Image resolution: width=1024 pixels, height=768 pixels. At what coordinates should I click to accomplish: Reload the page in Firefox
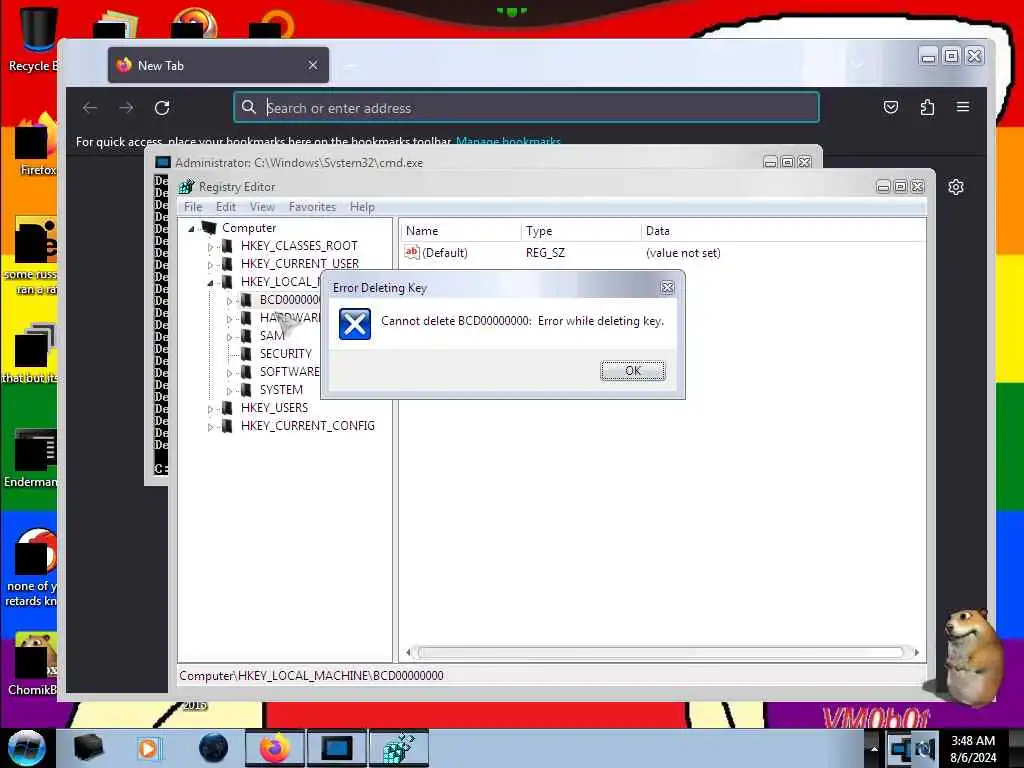pyautogui.click(x=162, y=108)
